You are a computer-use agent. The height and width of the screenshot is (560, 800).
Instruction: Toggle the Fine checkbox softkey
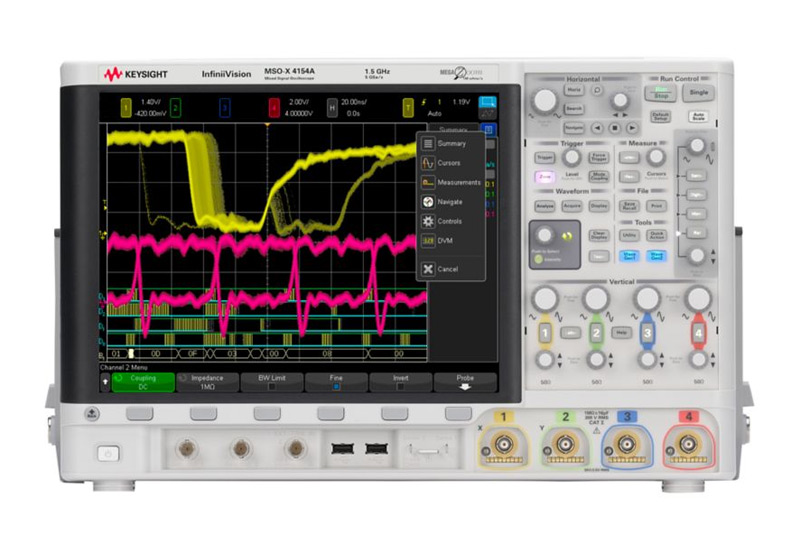pos(336,382)
